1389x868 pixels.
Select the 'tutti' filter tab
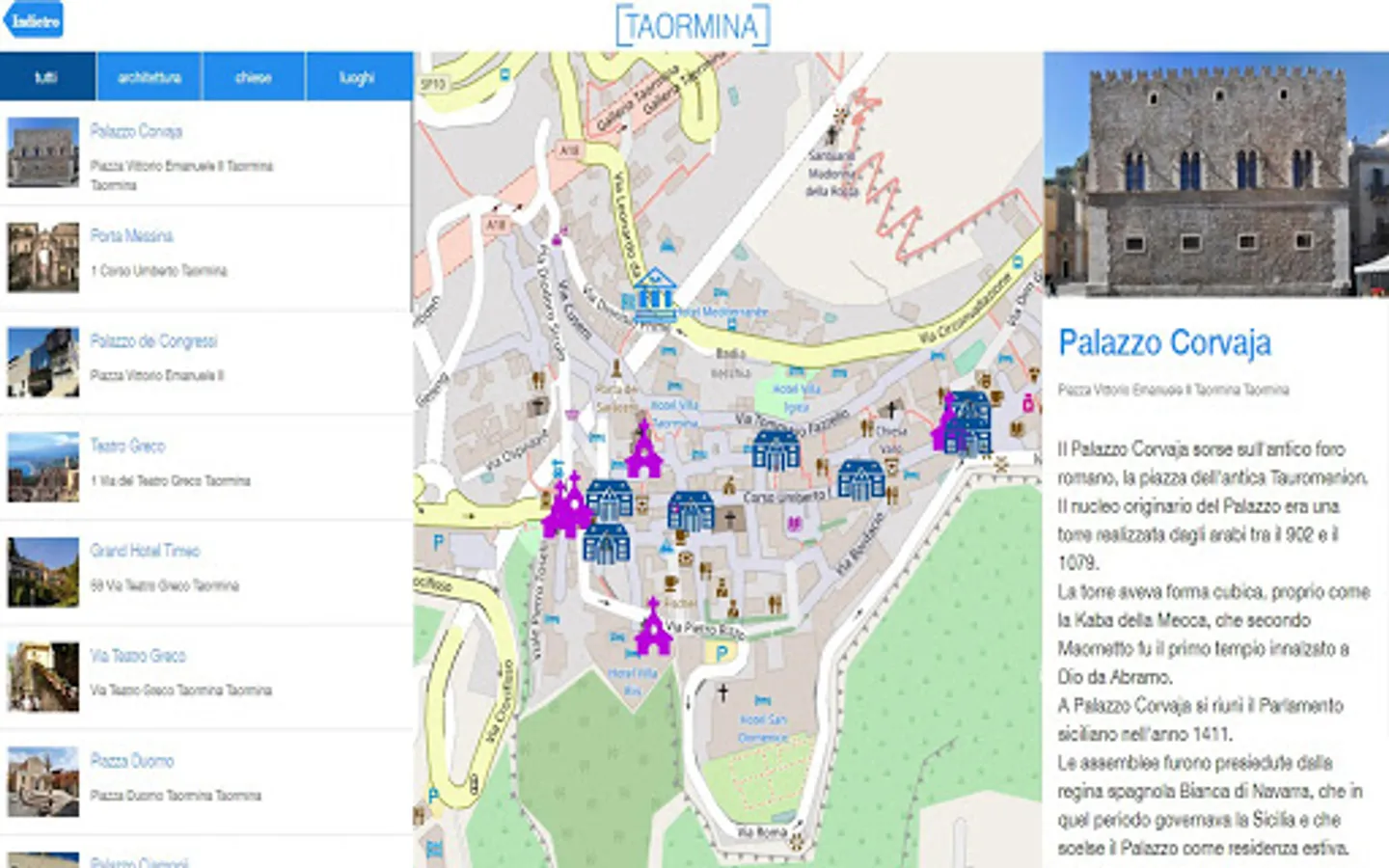47,77
